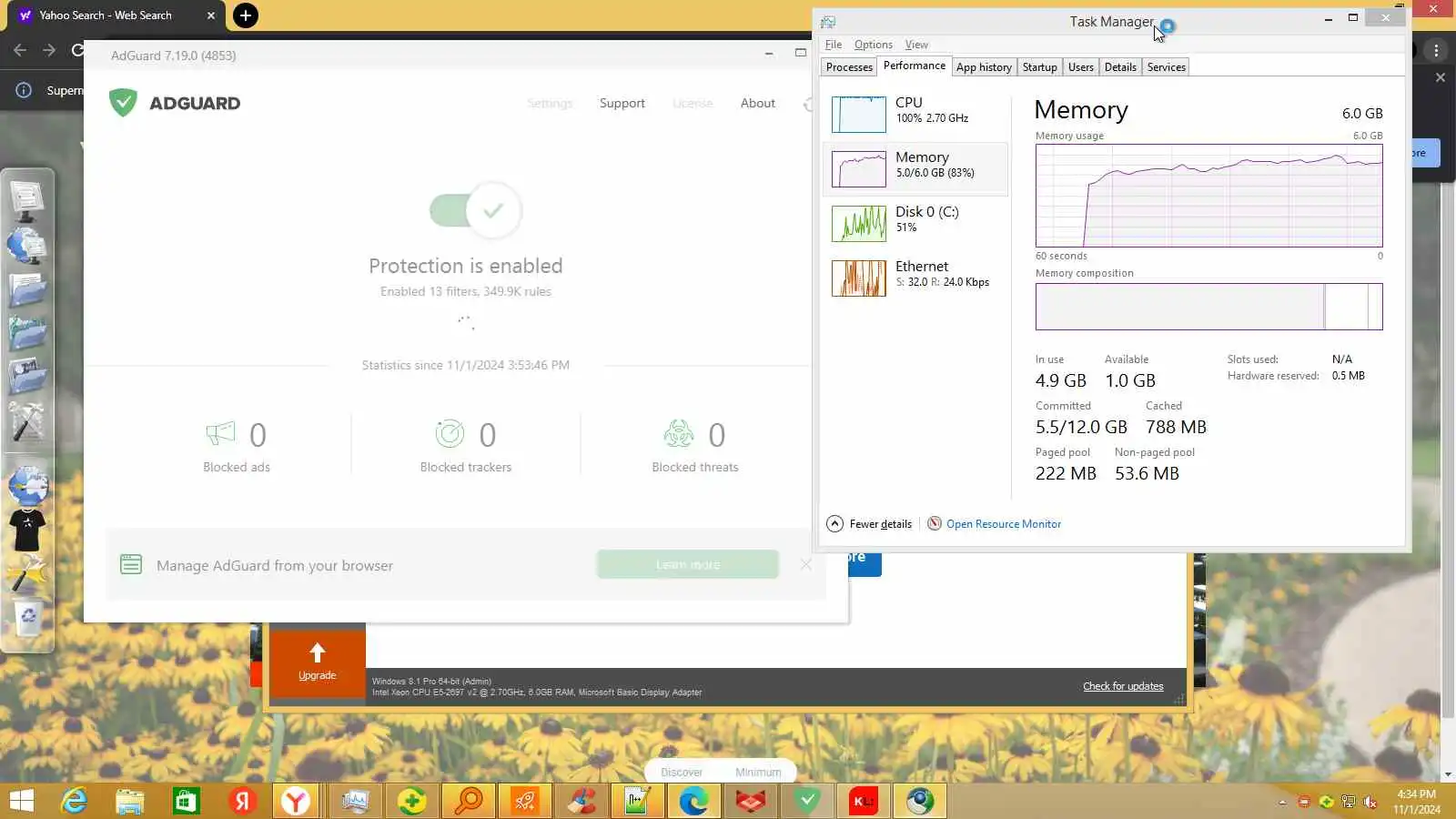
Task: Open the magnifier search app on taskbar
Action: [469, 801]
